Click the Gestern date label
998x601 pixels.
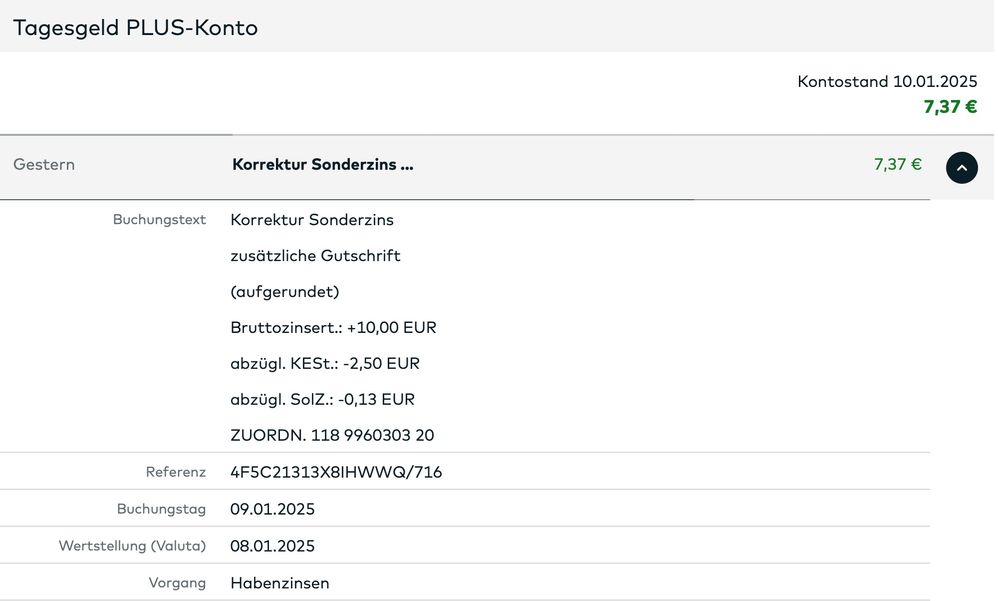[x=43, y=164]
